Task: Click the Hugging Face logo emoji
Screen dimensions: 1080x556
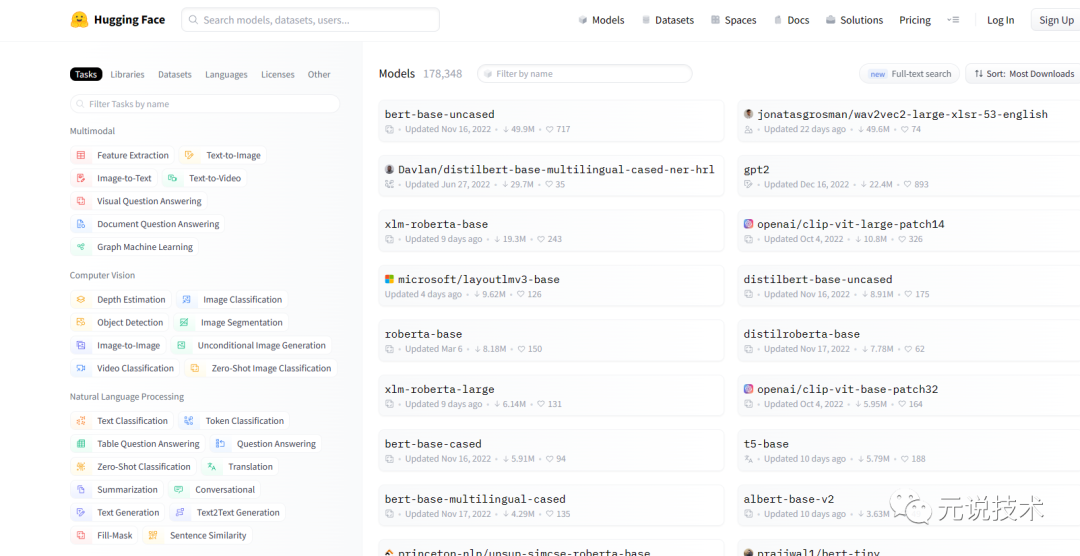Action: (x=79, y=19)
